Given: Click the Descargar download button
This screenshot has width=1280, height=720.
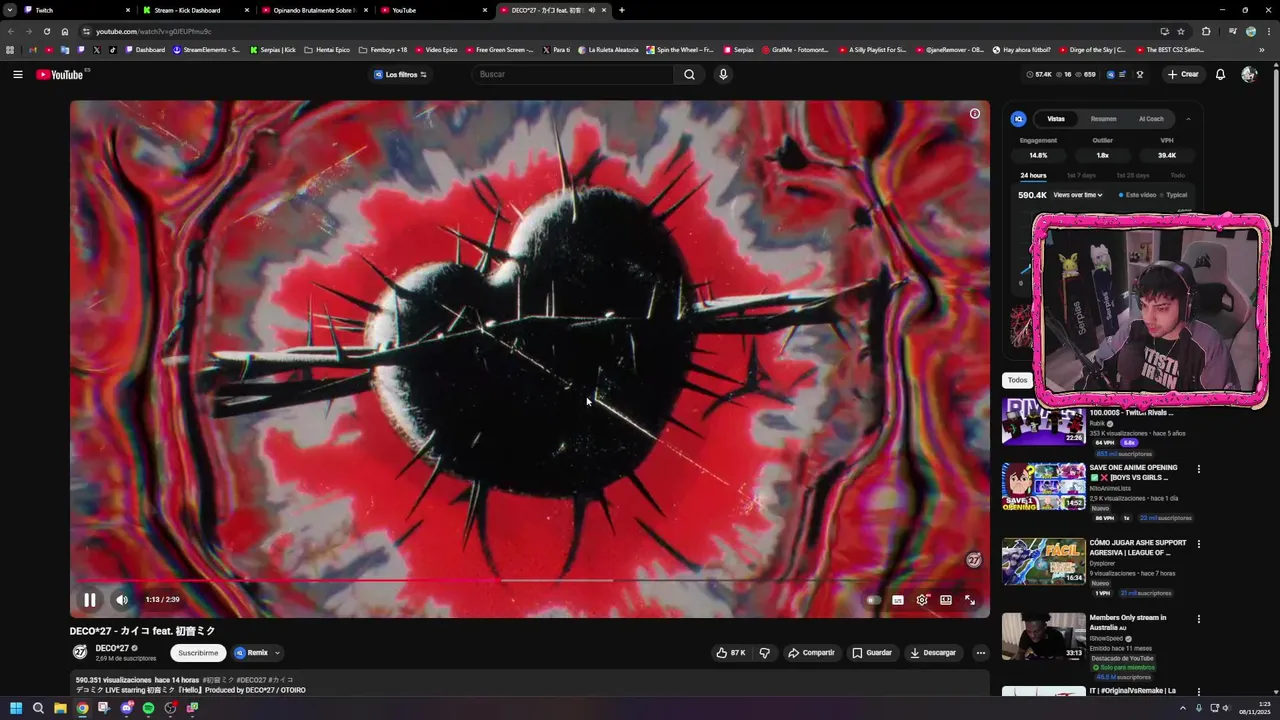Looking at the screenshot, I should coord(933,653).
